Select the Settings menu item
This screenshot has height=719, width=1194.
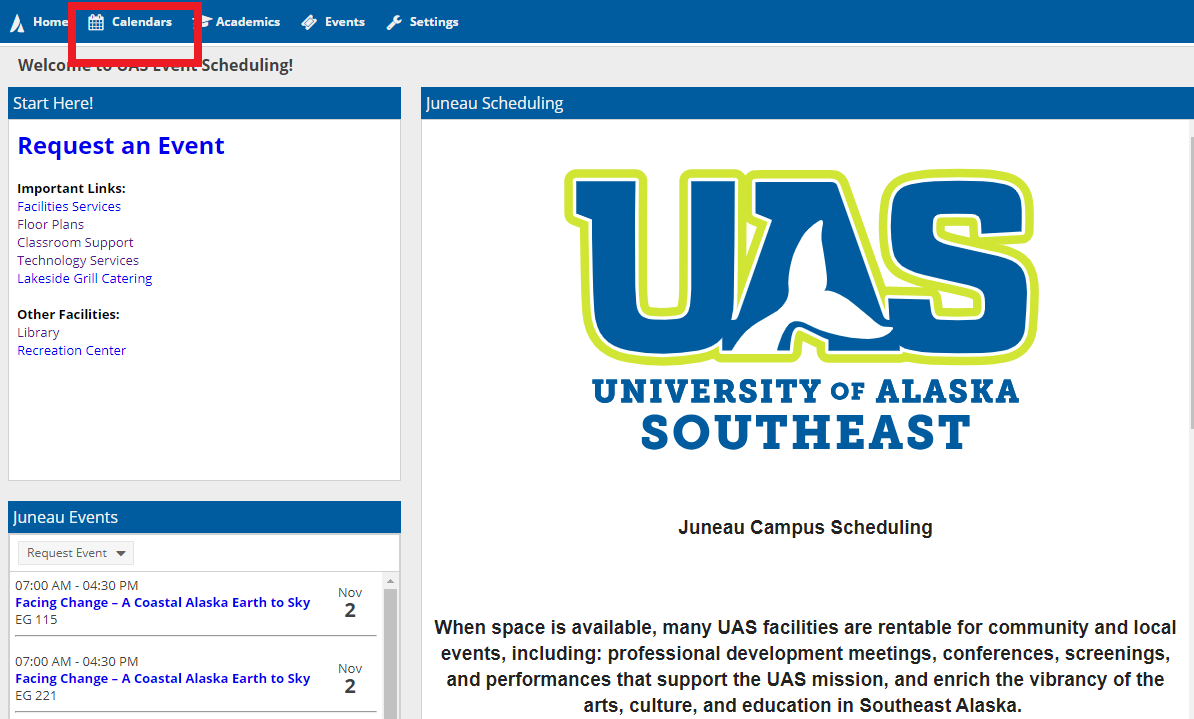tap(433, 21)
